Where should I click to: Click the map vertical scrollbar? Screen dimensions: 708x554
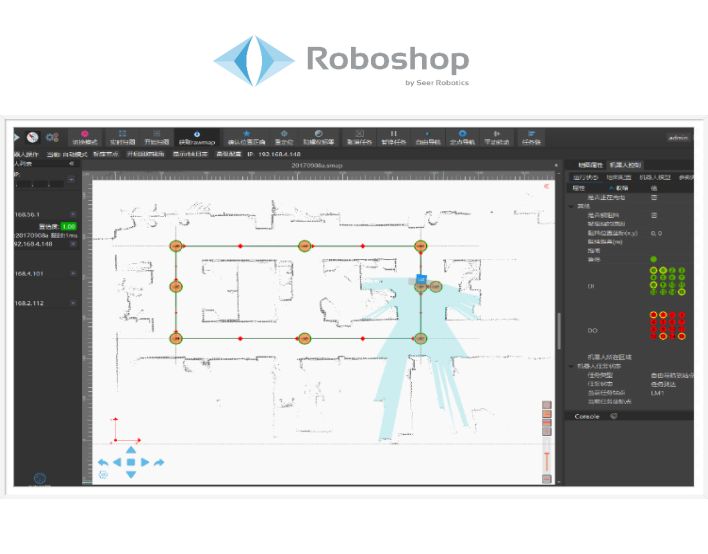tap(559, 330)
